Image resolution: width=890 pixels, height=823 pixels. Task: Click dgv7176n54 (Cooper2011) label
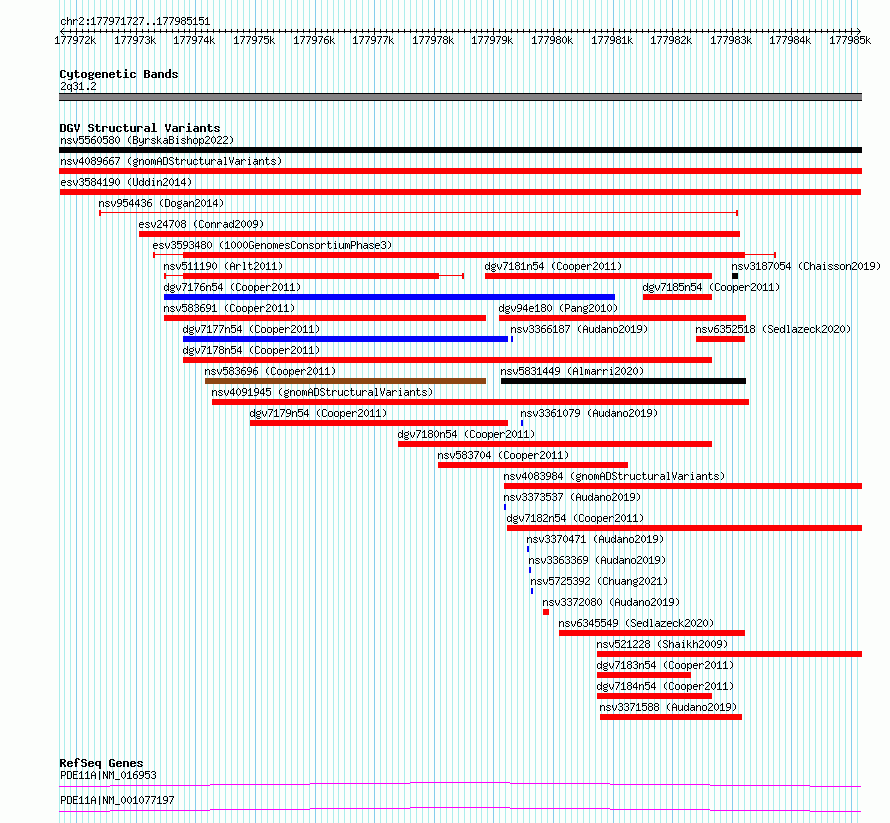coord(232,287)
